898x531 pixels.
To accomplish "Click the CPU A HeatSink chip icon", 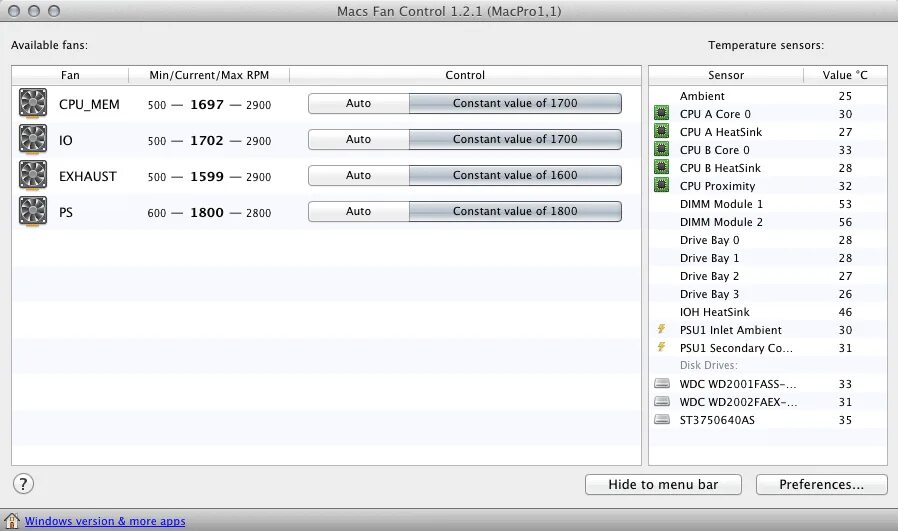I will point(661,131).
